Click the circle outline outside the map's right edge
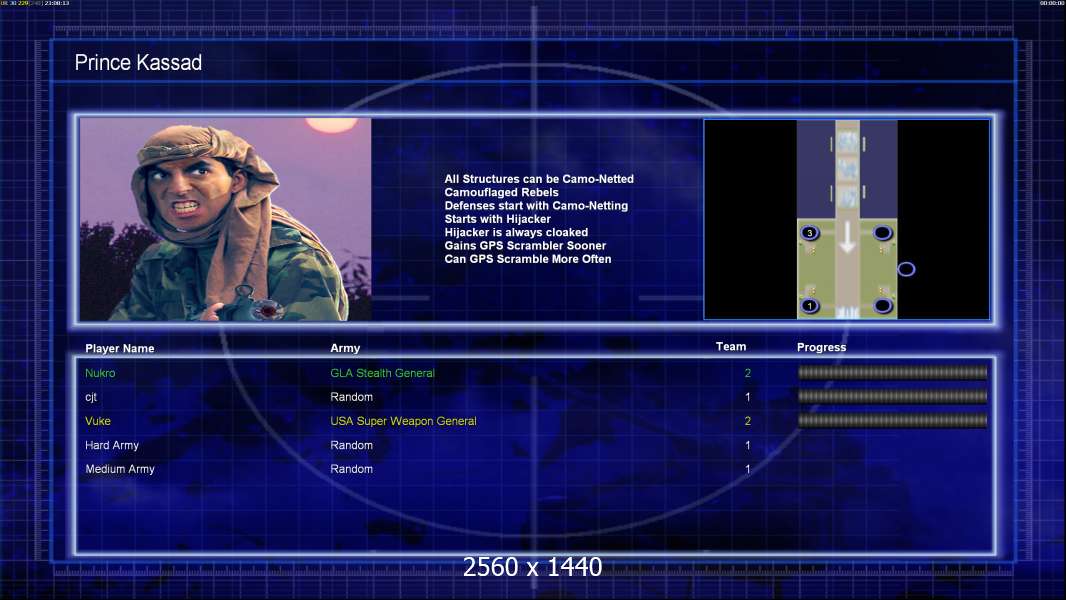1066x600 pixels. click(x=906, y=269)
